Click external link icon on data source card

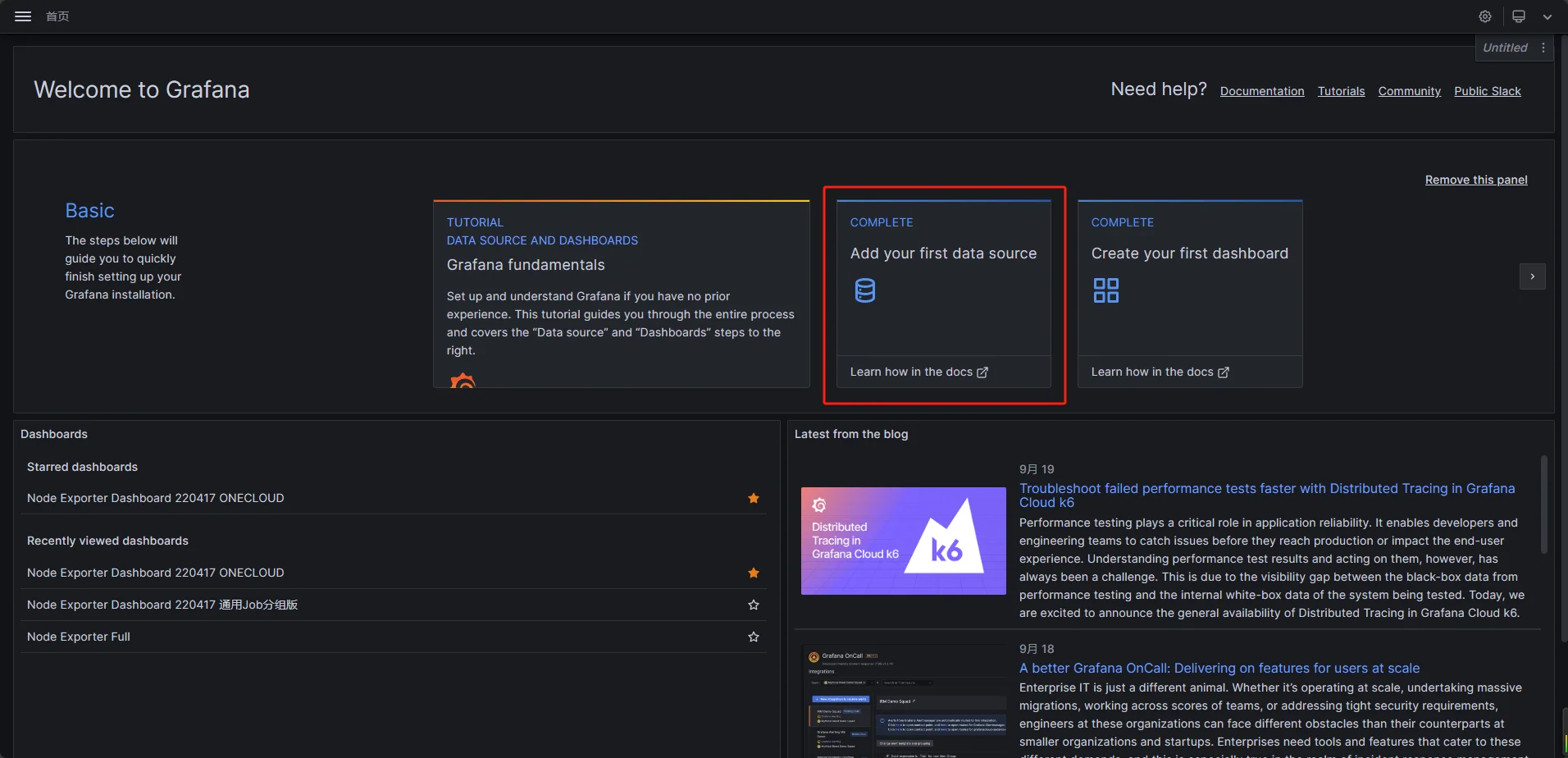pos(982,372)
